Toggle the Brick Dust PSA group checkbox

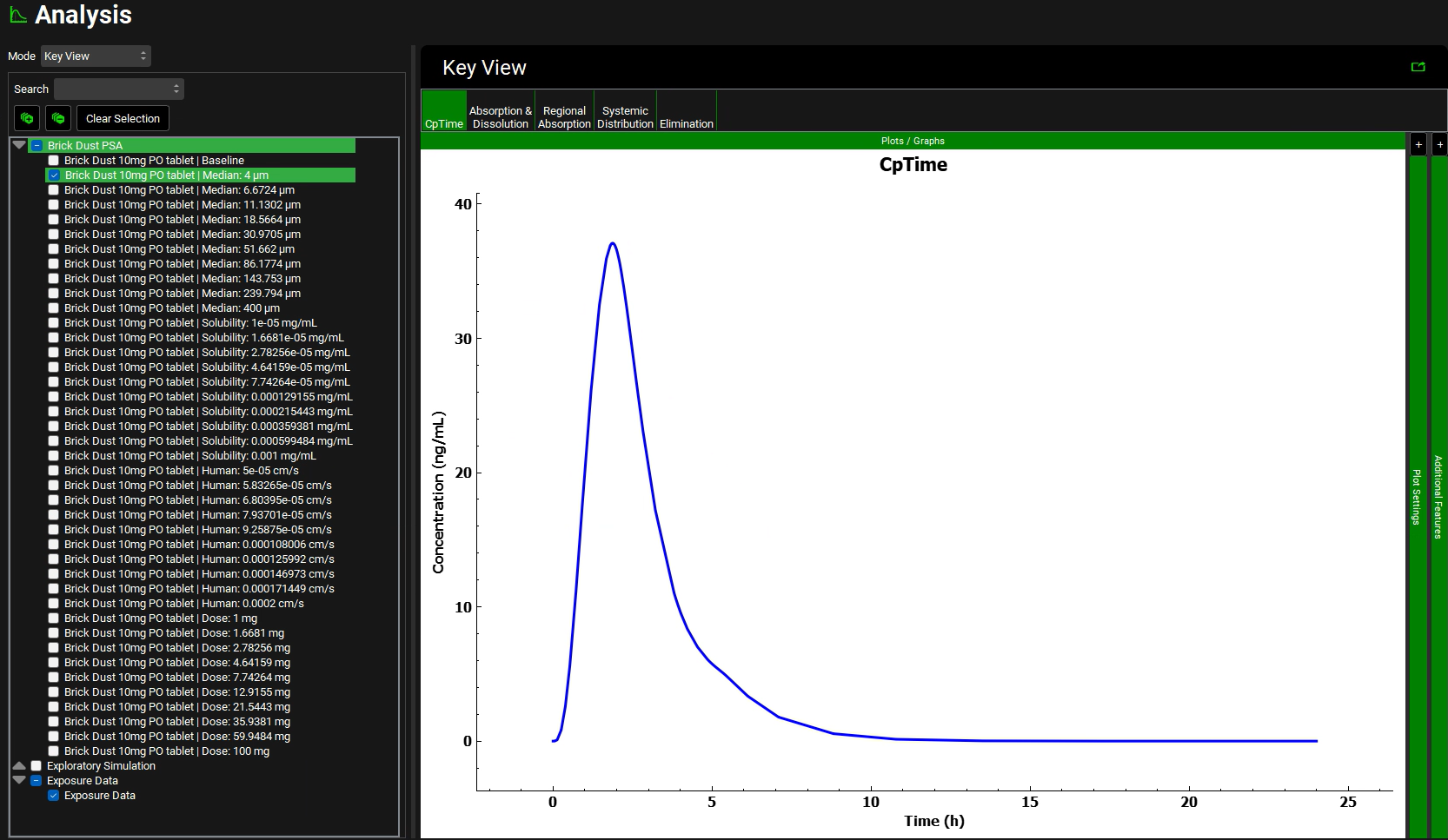pos(37,146)
